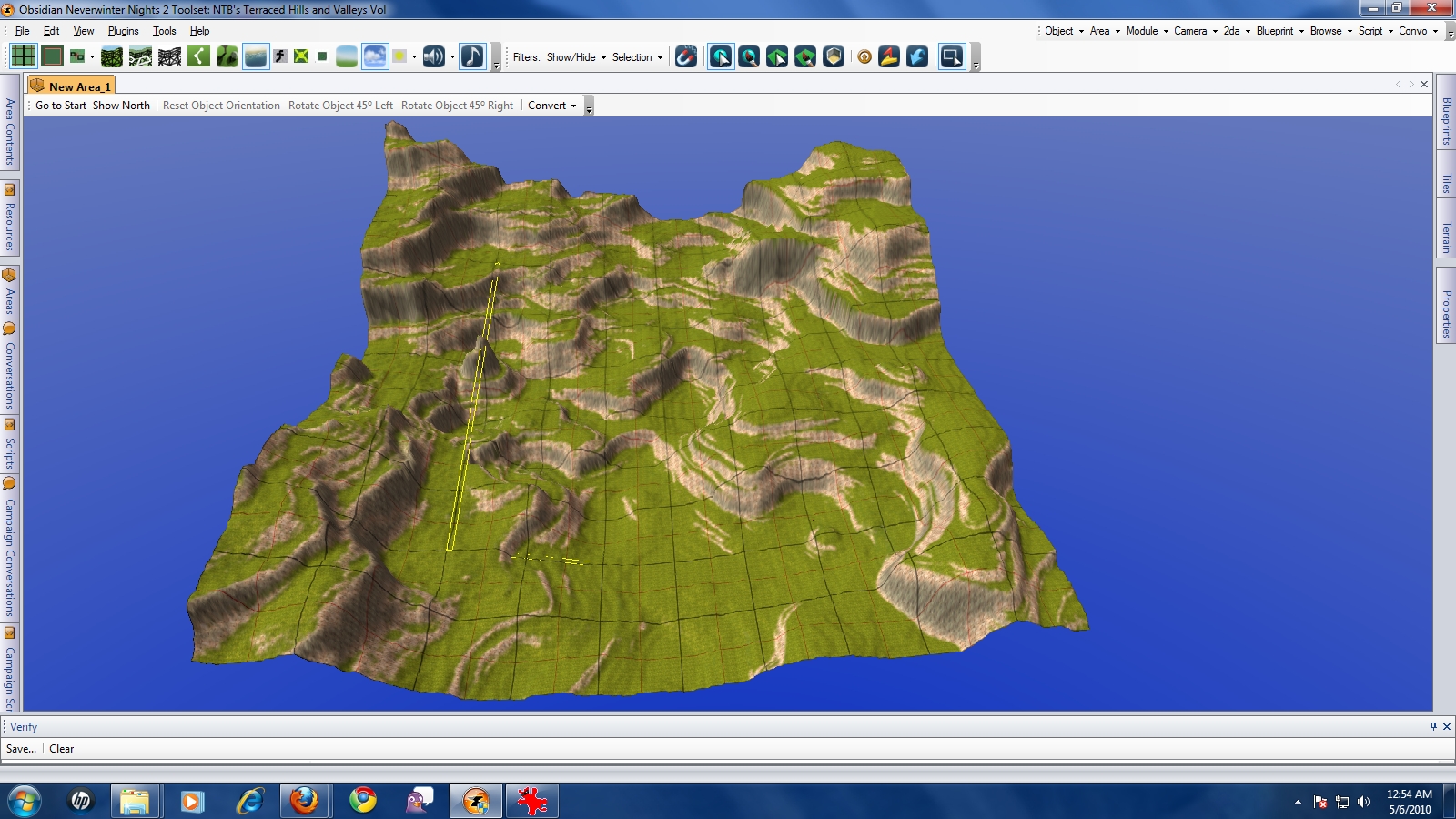Toggle the grid display icon

coord(23,56)
